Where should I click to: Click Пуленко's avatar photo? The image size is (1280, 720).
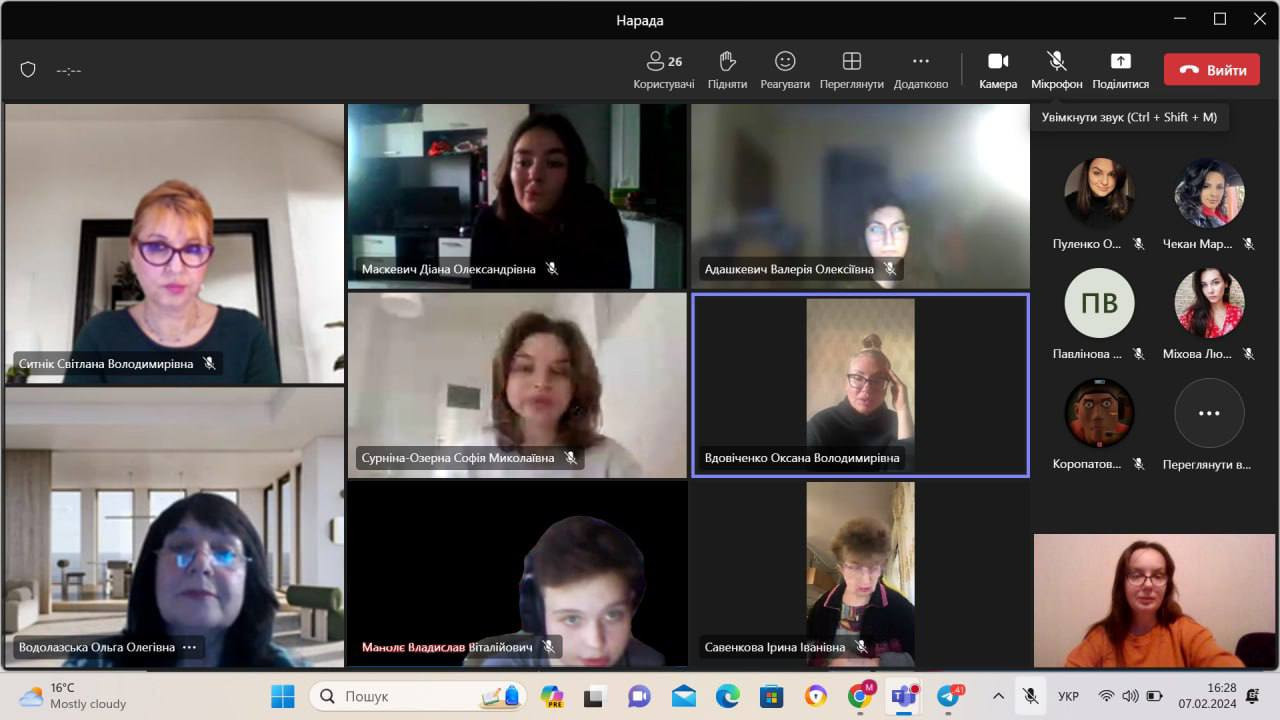(1099, 193)
